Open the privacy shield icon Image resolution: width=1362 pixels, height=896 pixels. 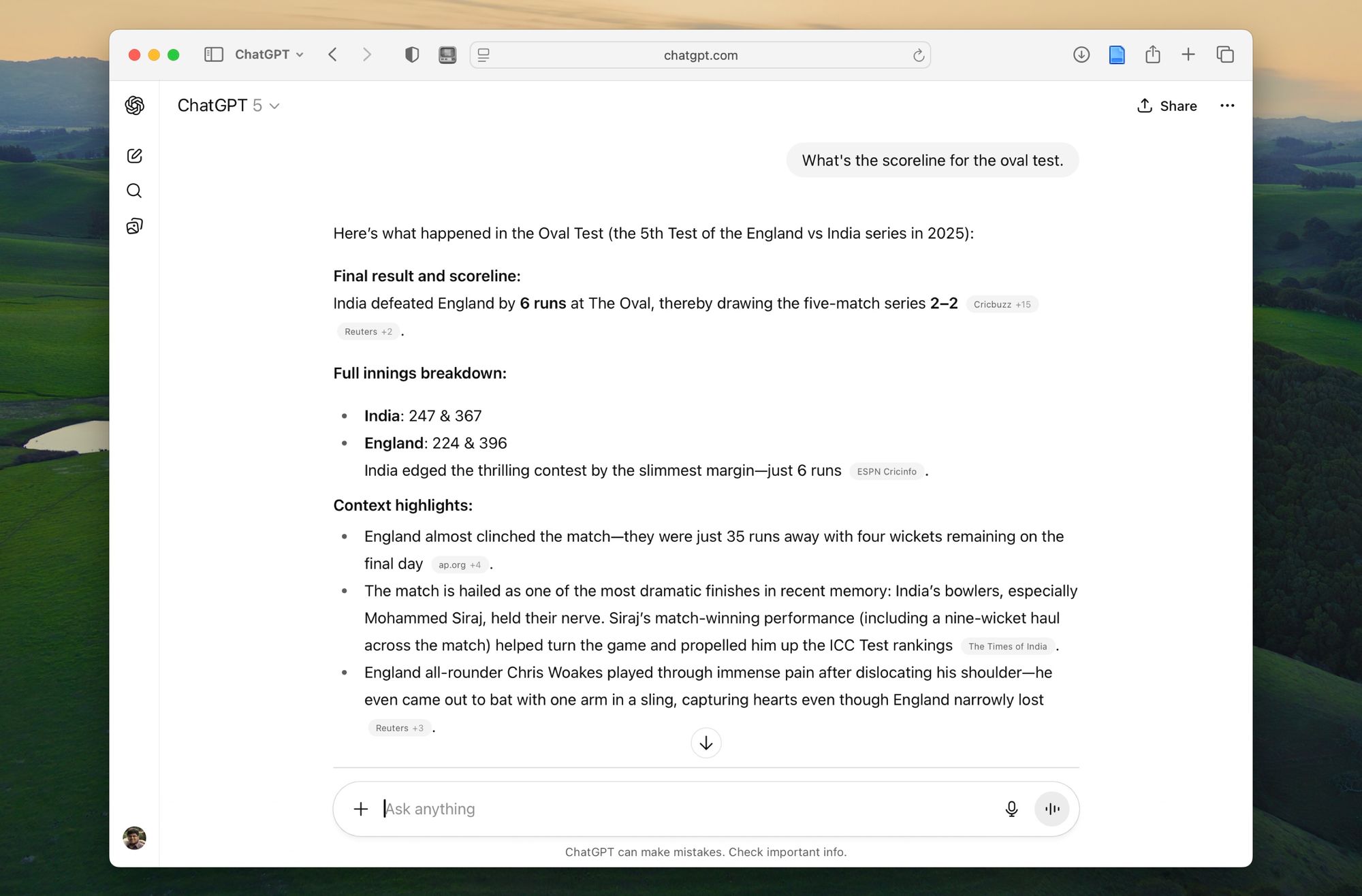click(x=412, y=54)
